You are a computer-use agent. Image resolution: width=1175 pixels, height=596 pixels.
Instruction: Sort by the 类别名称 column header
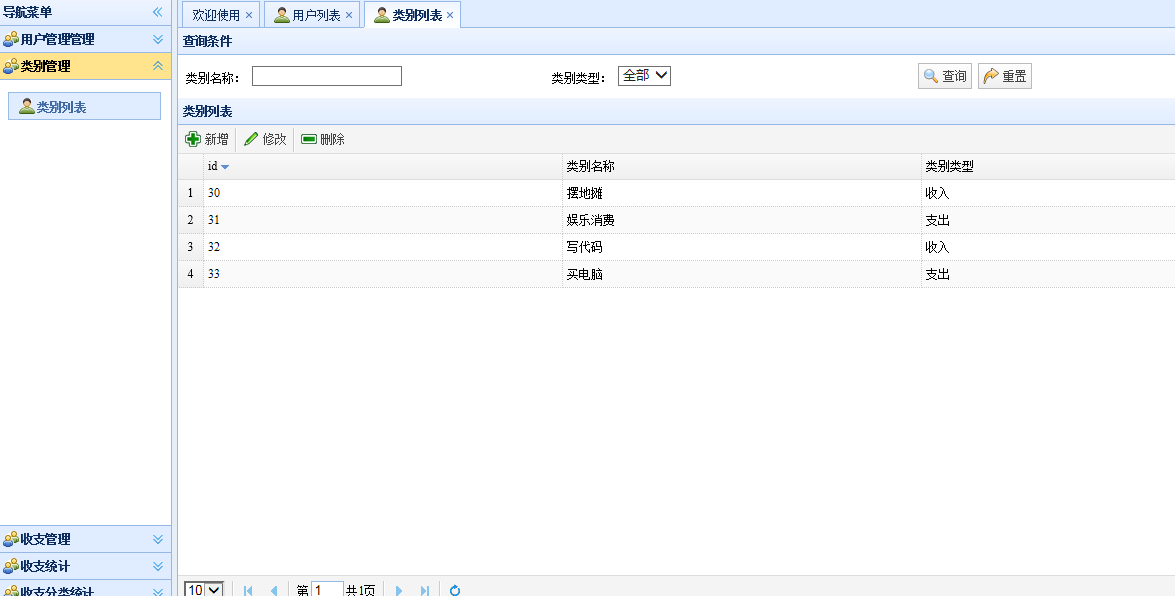(x=742, y=166)
